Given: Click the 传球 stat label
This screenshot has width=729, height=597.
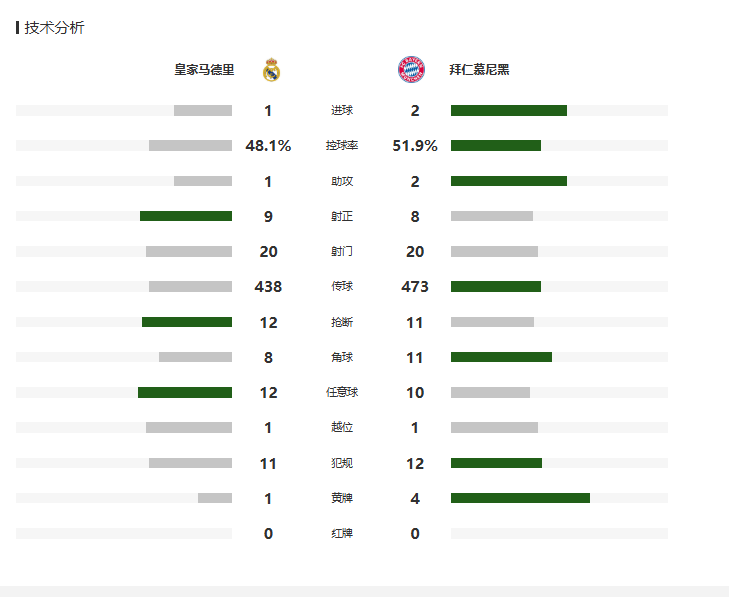Looking at the screenshot, I should click(x=341, y=287).
